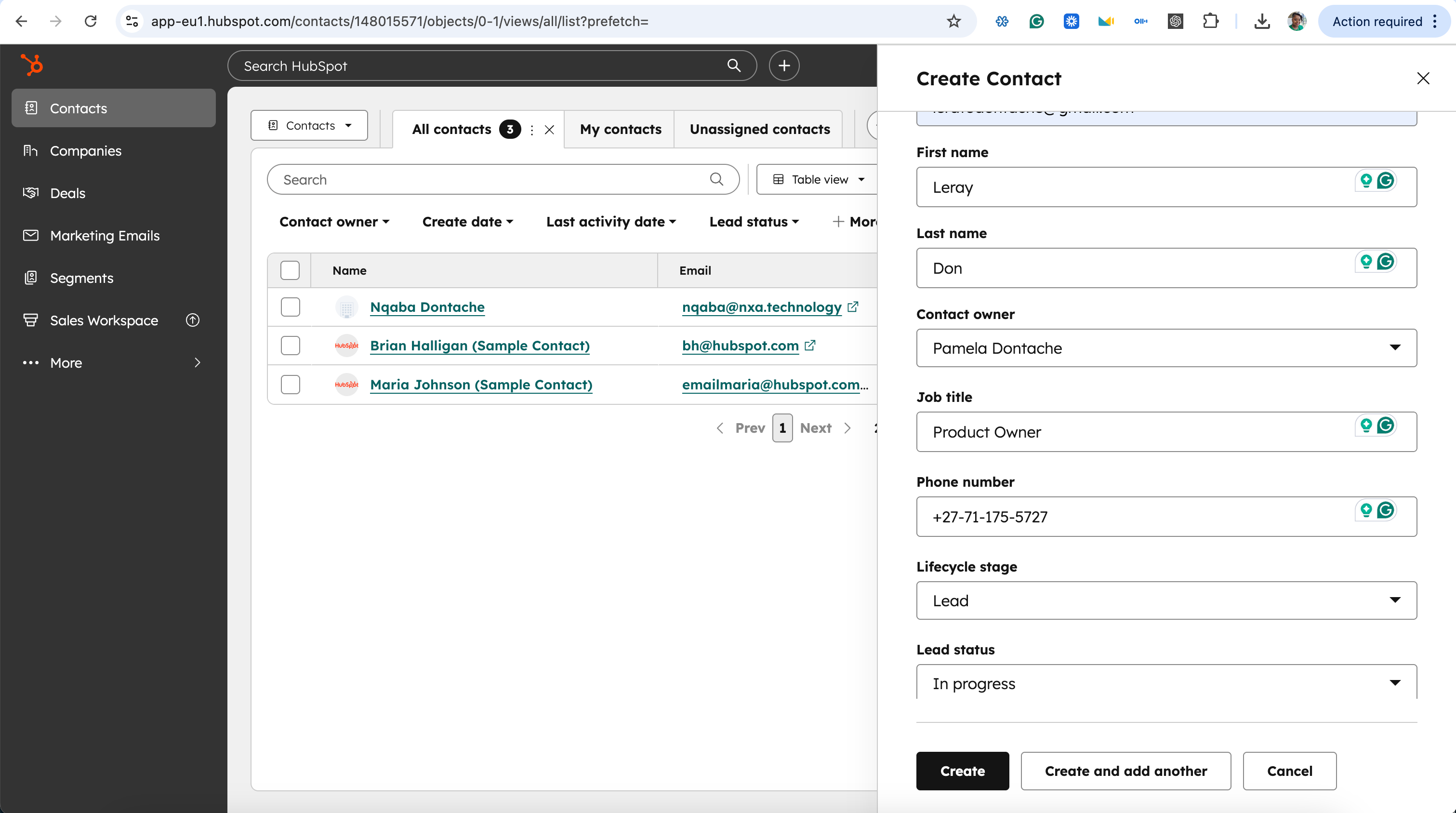Switch to Unassigned contacts tab
This screenshot has width=1456, height=813.
click(x=760, y=129)
